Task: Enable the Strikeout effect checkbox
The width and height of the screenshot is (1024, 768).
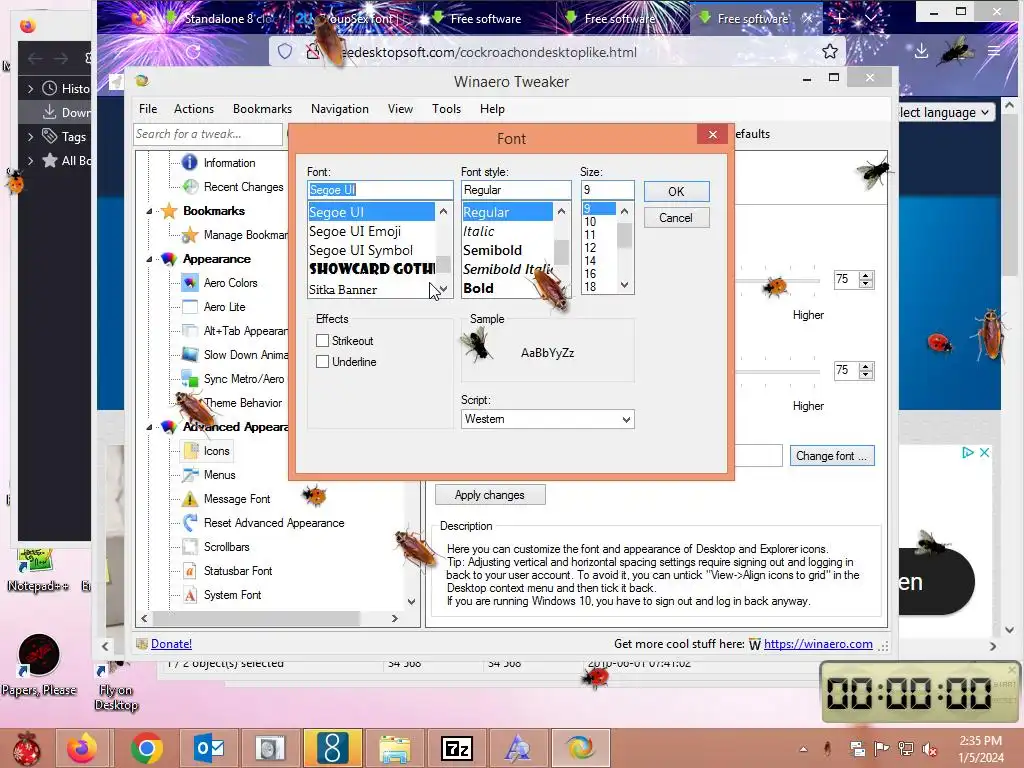Action: click(x=322, y=341)
